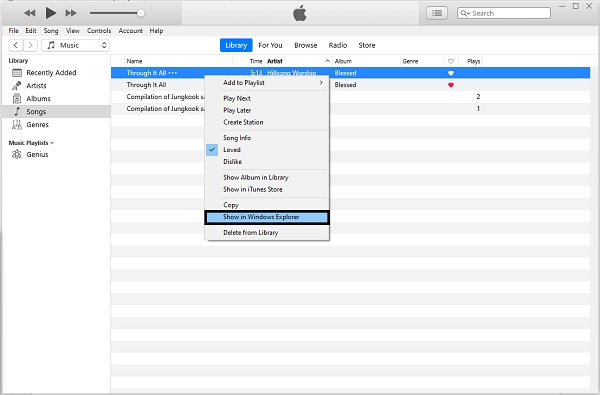Open the Music media type dropdown

pyautogui.click(x=75, y=45)
